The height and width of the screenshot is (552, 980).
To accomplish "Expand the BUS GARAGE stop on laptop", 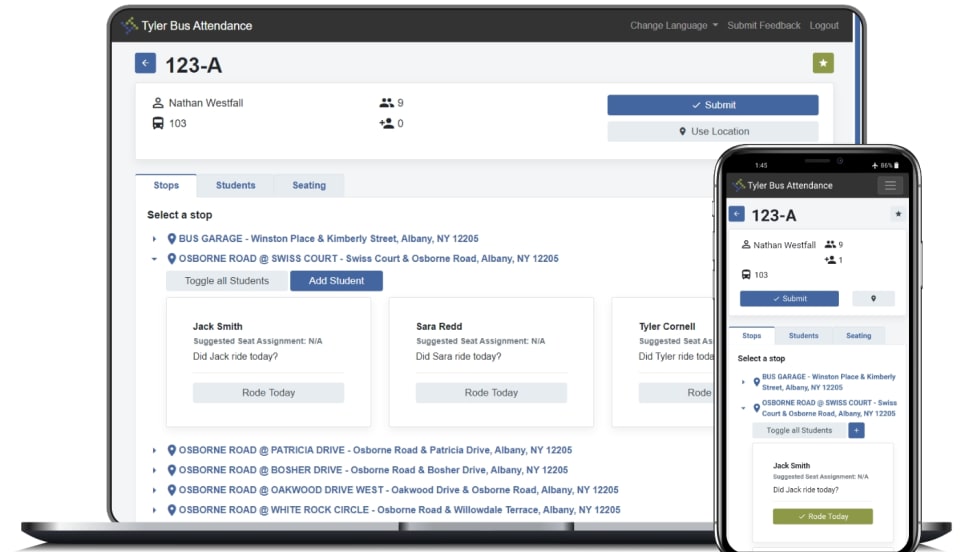I will coord(154,239).
